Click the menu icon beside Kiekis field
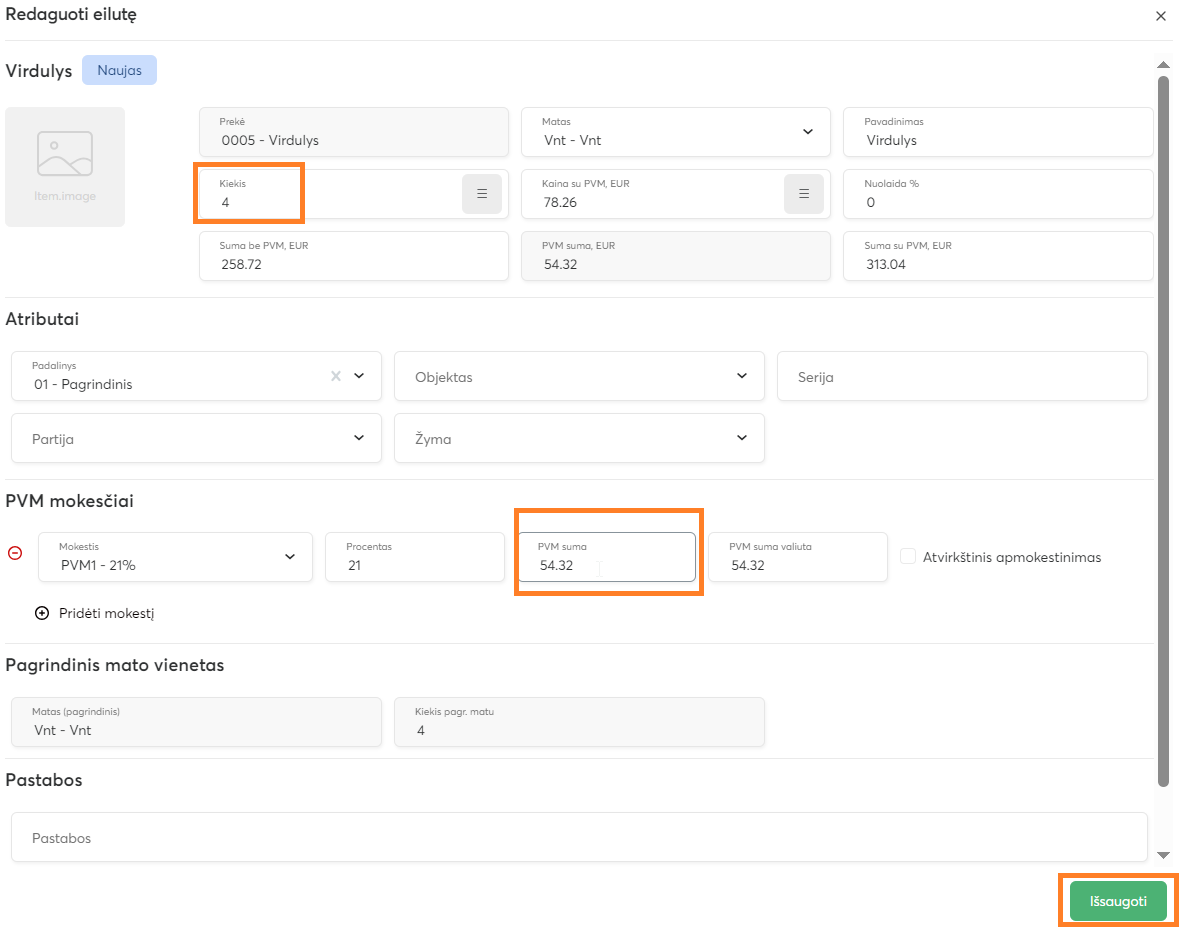Screen dimensions: 1187x932 [x=481, y=194]
